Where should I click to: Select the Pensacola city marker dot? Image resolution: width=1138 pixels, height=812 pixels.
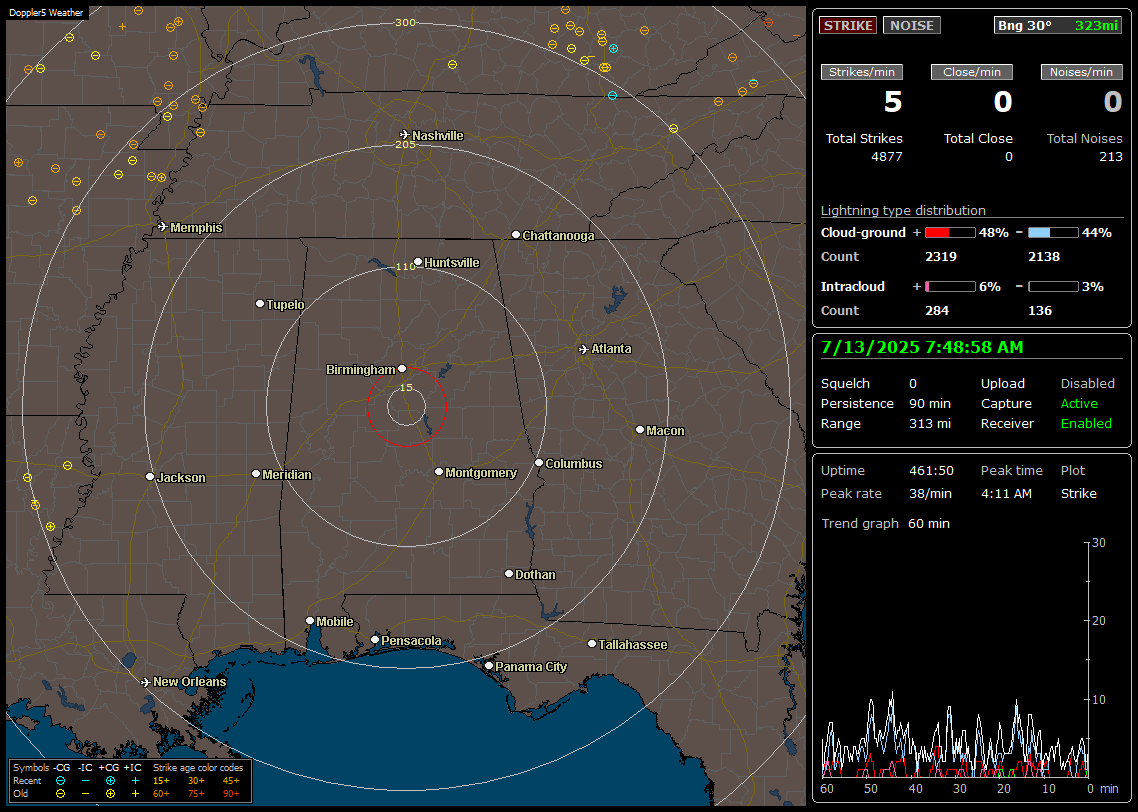(375, 639)
